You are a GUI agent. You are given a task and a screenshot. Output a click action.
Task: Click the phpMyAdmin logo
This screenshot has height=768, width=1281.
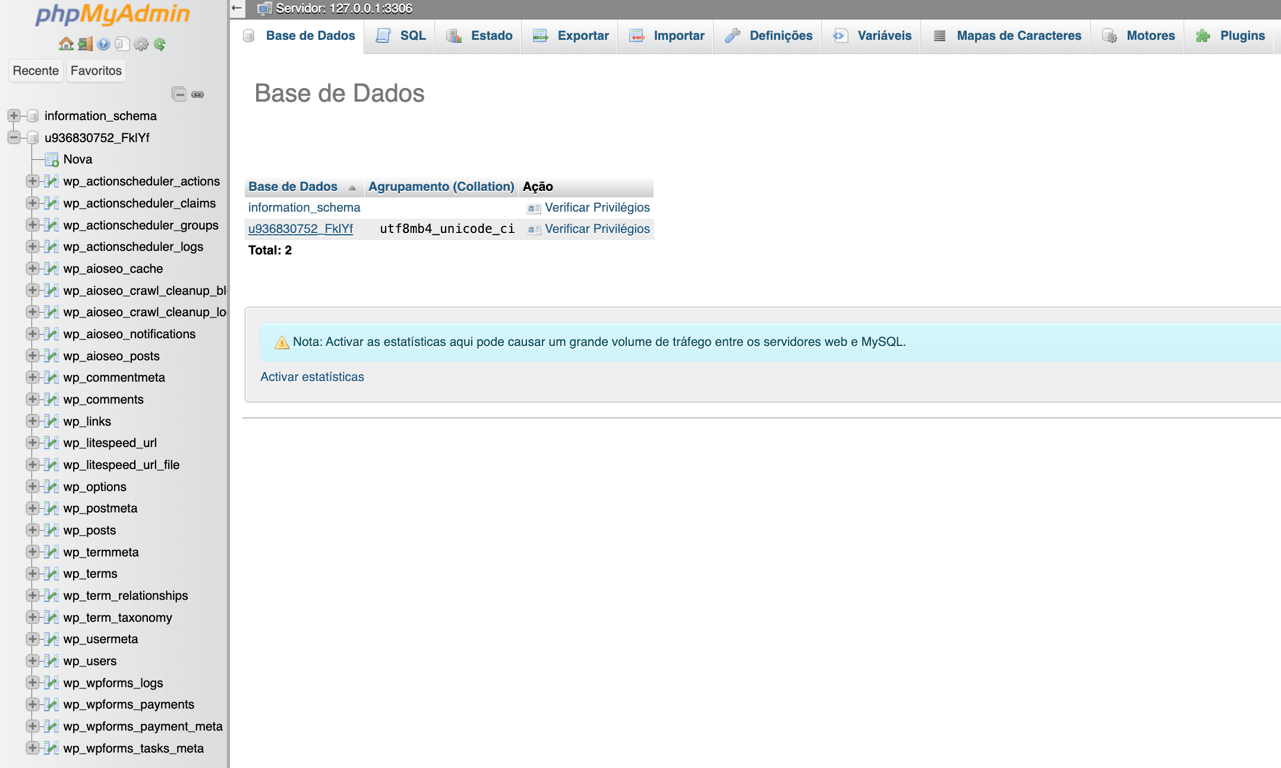pyautogui.click(x=112, y=14)
